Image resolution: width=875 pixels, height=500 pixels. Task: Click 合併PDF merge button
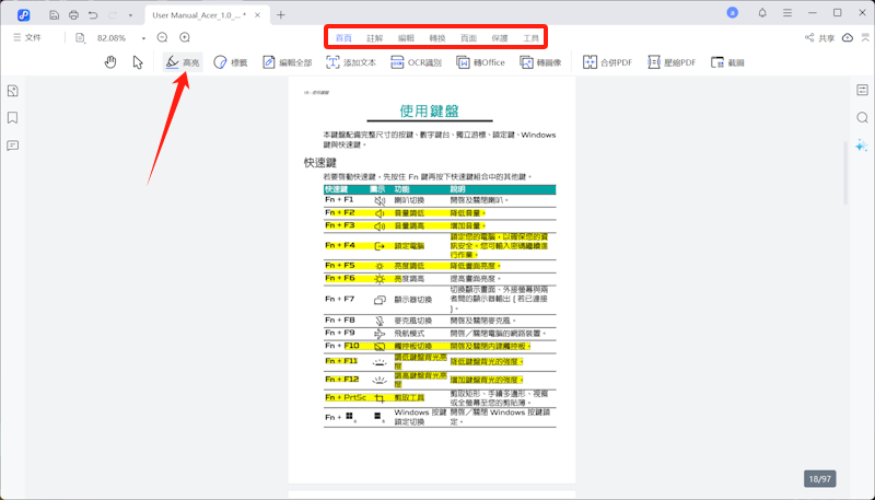click(608, 62)
